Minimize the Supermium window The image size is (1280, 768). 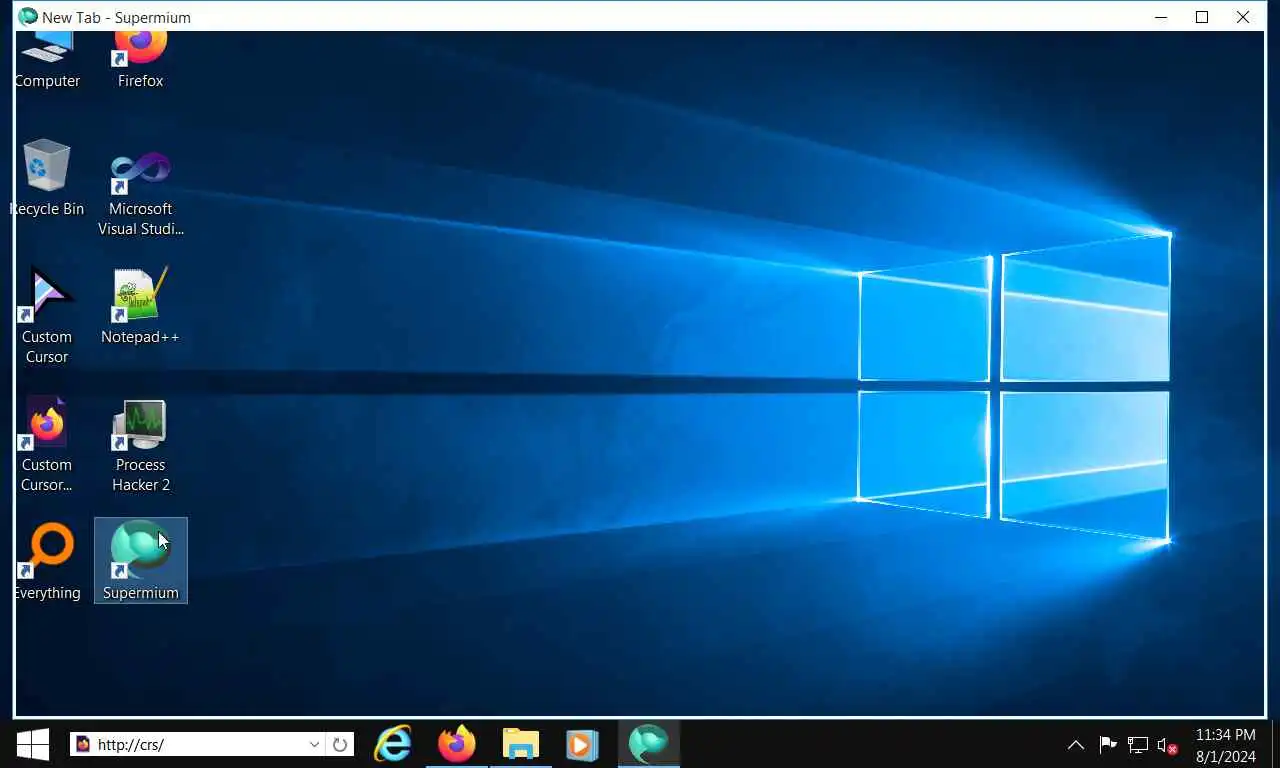pos(1161,17)
